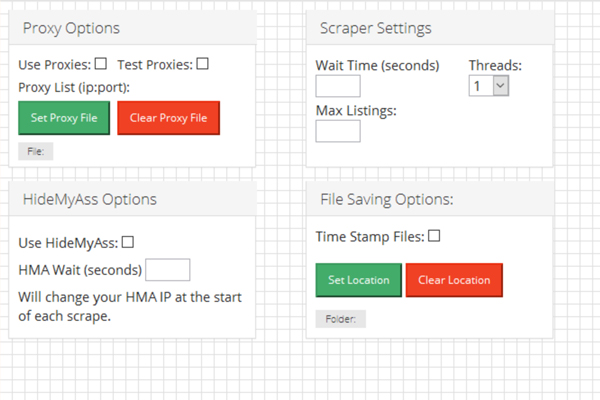Focus the HMA Wait seconds field
This screenshot has width=600, height=400.
tap(168, 269)
